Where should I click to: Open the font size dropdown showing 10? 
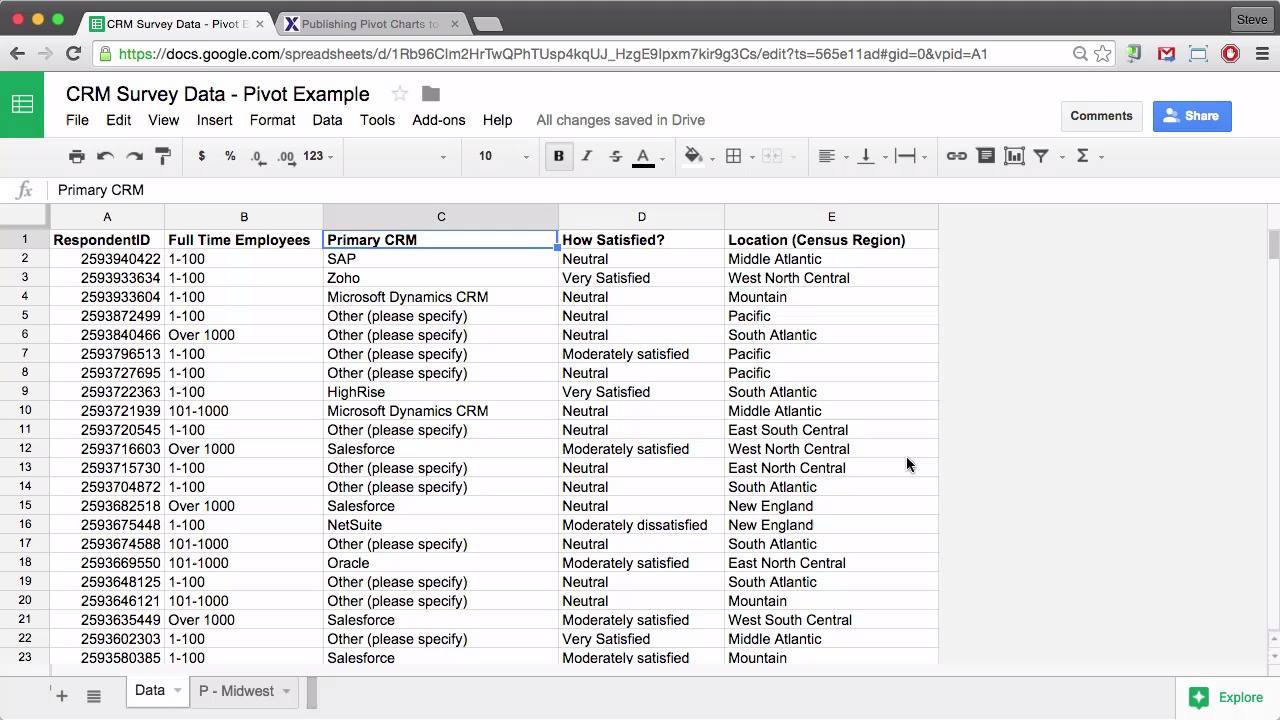[502, 156]
